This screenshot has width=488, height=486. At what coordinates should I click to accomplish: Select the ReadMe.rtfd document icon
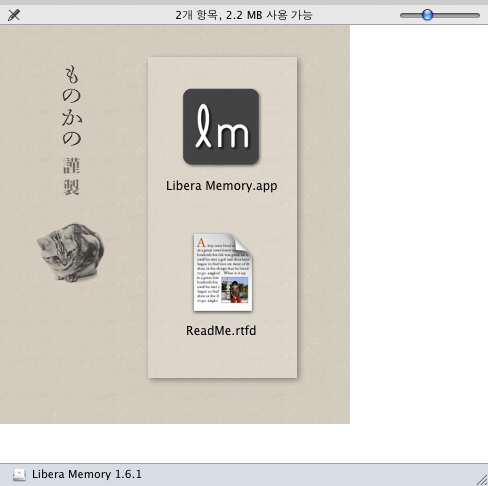pyautogui.click(x=223, y=272)
